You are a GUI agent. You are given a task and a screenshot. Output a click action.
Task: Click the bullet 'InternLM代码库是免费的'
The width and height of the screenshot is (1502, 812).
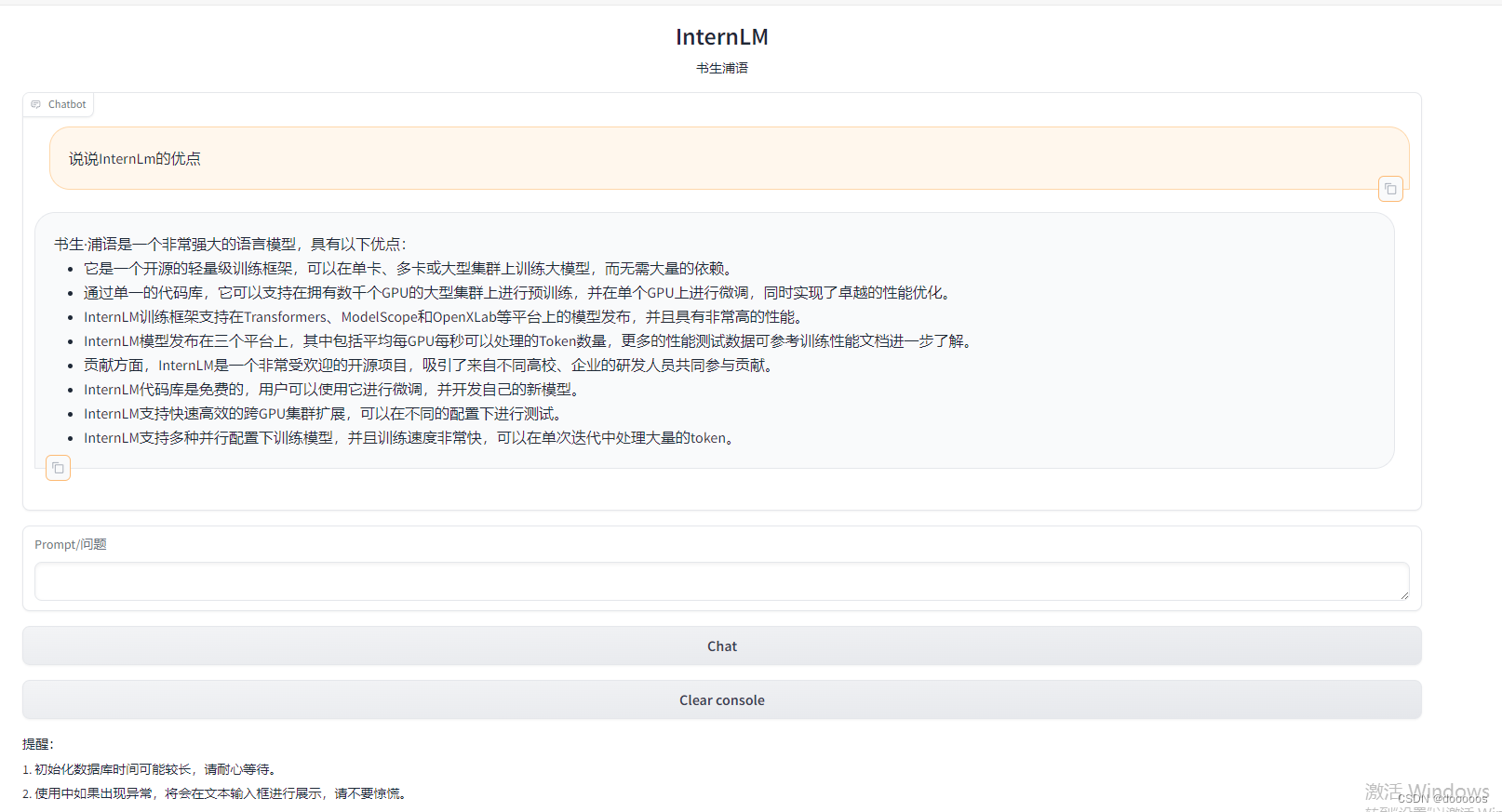tap(335, 389)
